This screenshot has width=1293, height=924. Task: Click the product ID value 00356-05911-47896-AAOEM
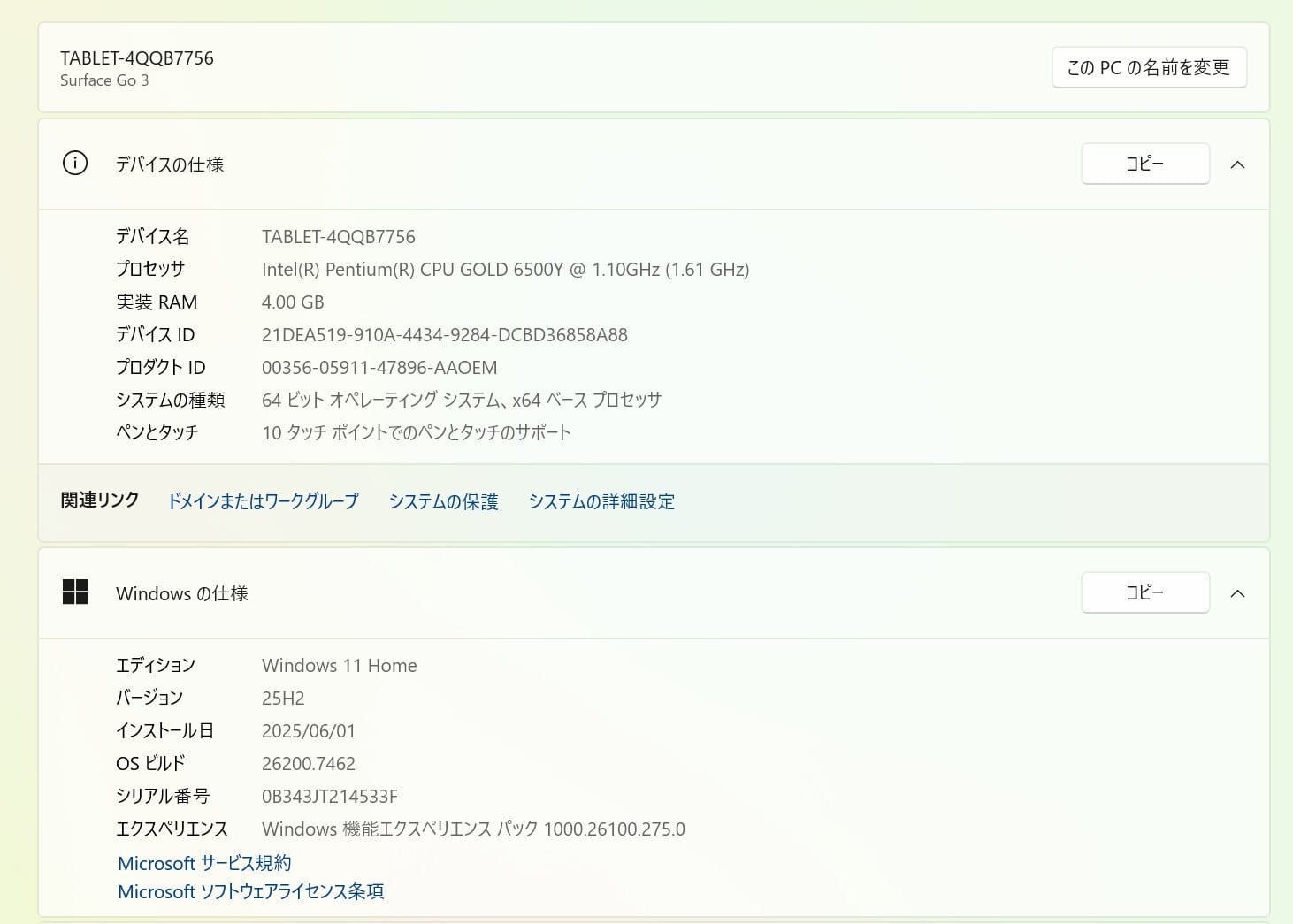(x=379, y=368)
